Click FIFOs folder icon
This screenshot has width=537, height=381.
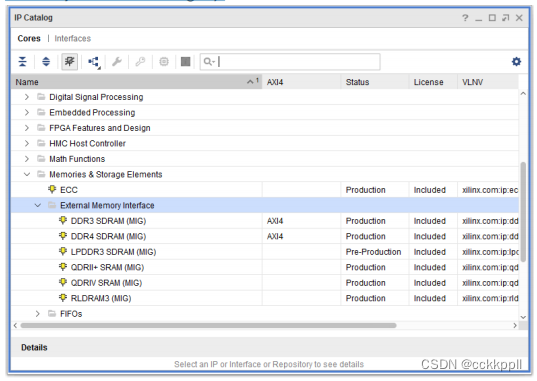tap(52, 313)
